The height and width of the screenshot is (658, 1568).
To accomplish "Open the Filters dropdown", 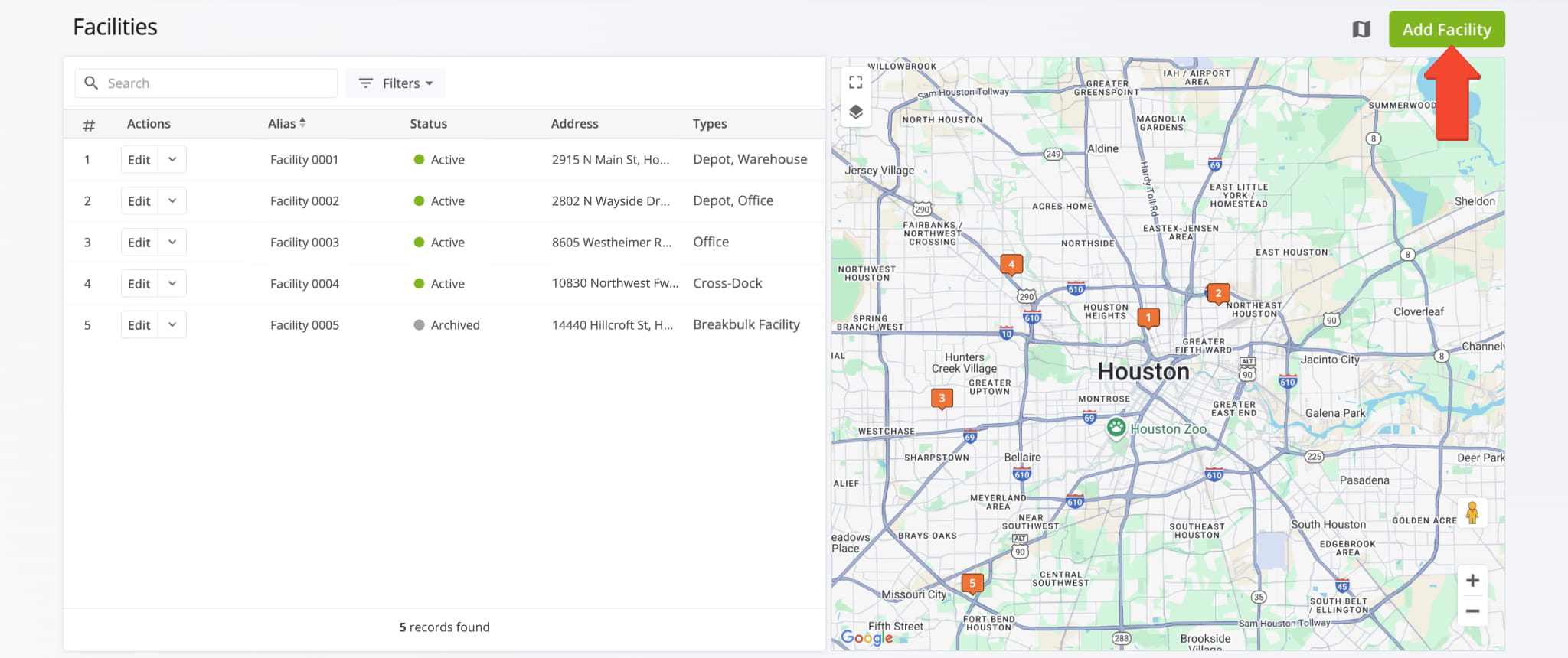I will tap(396, 83).
